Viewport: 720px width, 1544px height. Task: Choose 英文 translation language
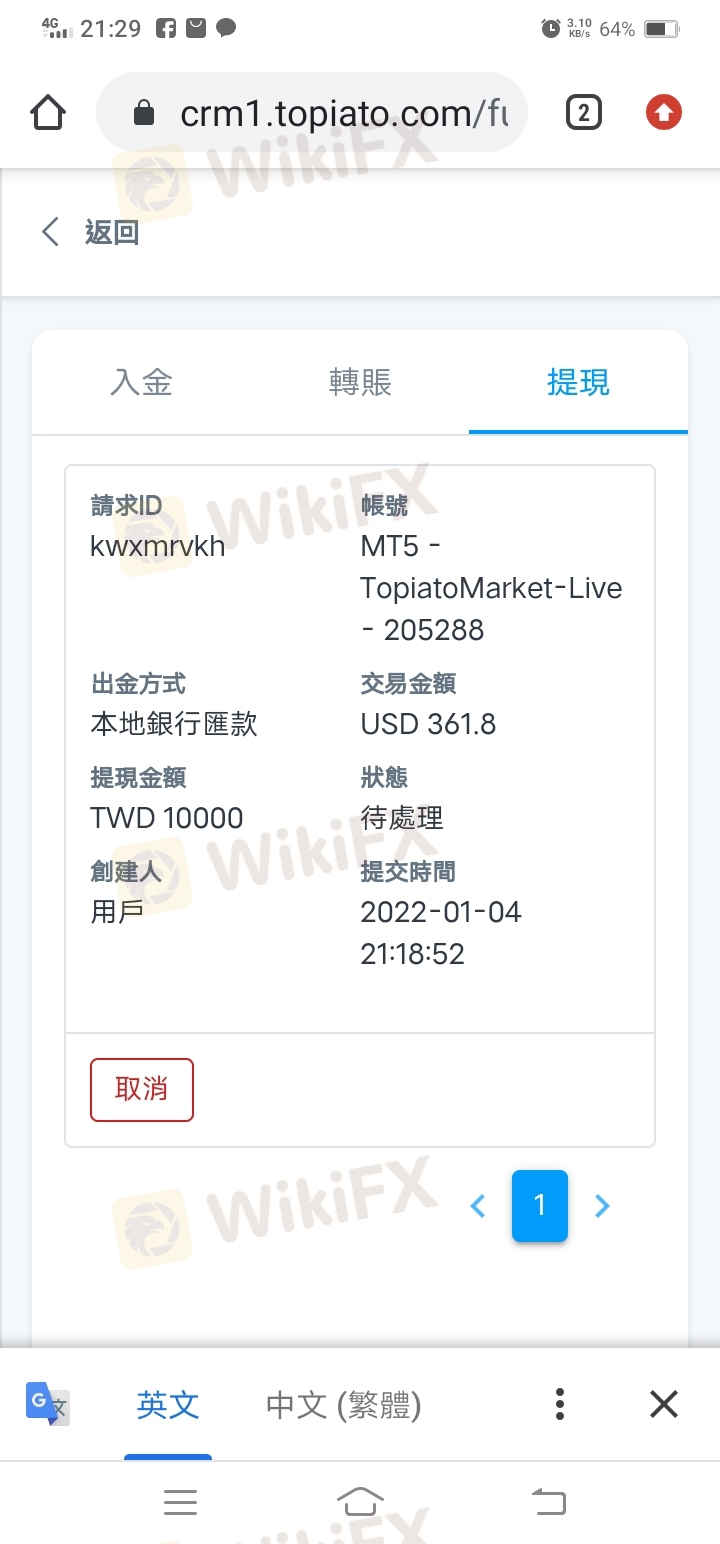tap(168, 1405)
